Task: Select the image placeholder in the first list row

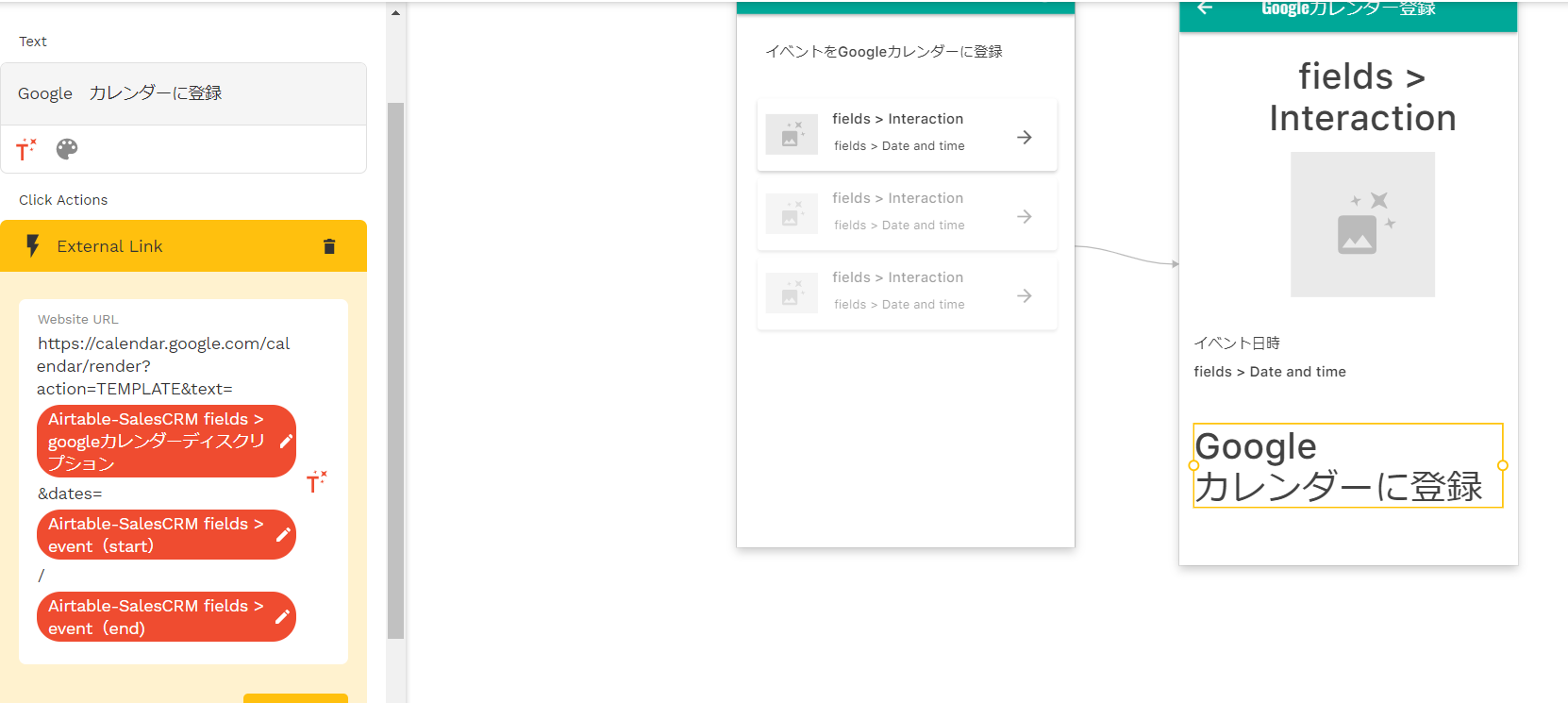Action: coord(792,135)
